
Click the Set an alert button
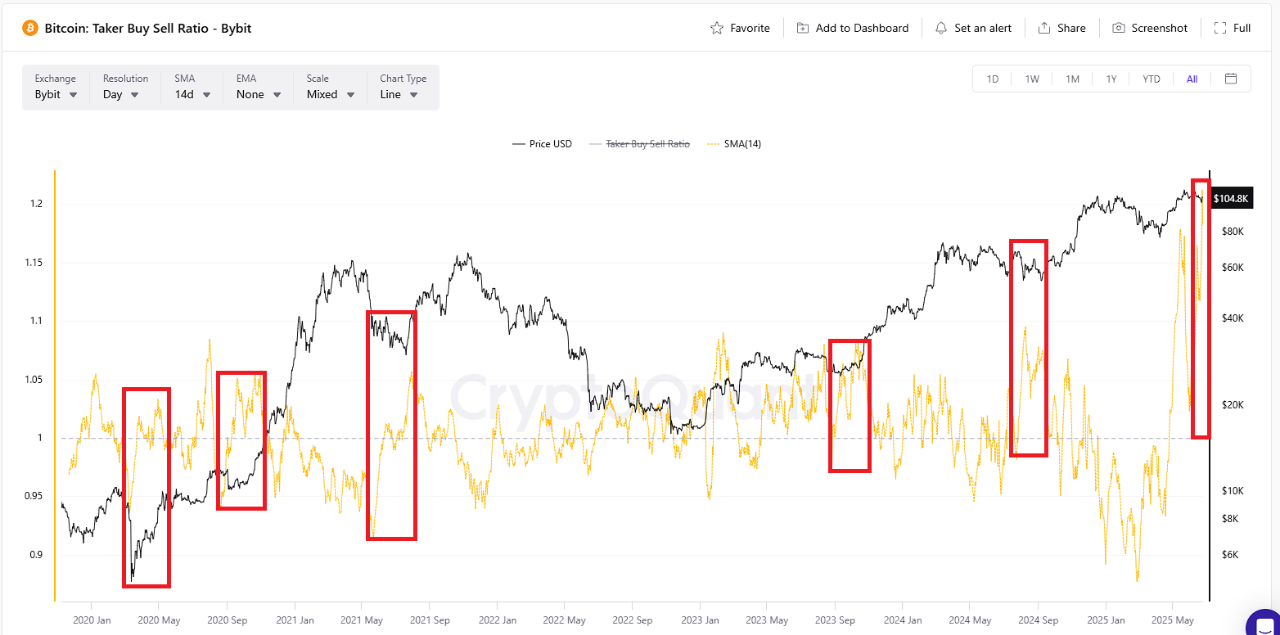click(x=973, y=27)
